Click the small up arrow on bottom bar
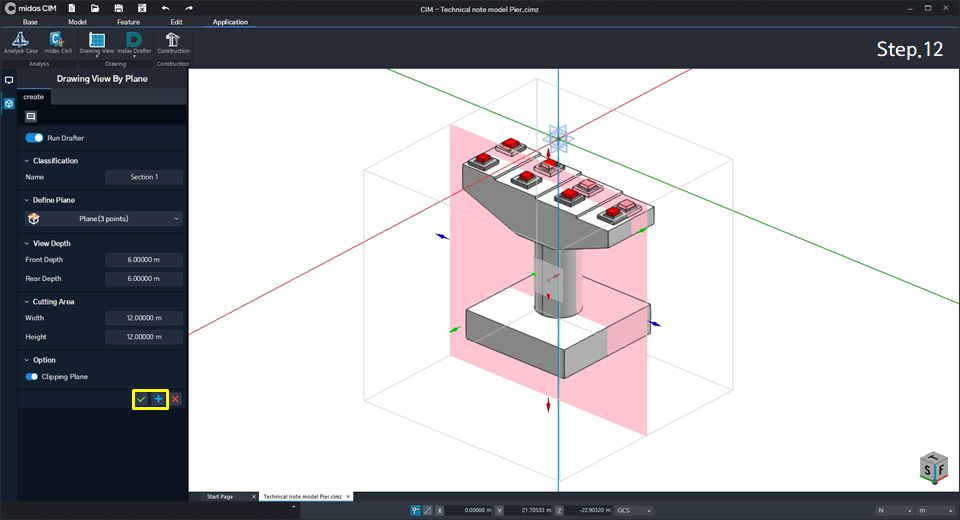960x520 pixels. [x=293, y=507]
